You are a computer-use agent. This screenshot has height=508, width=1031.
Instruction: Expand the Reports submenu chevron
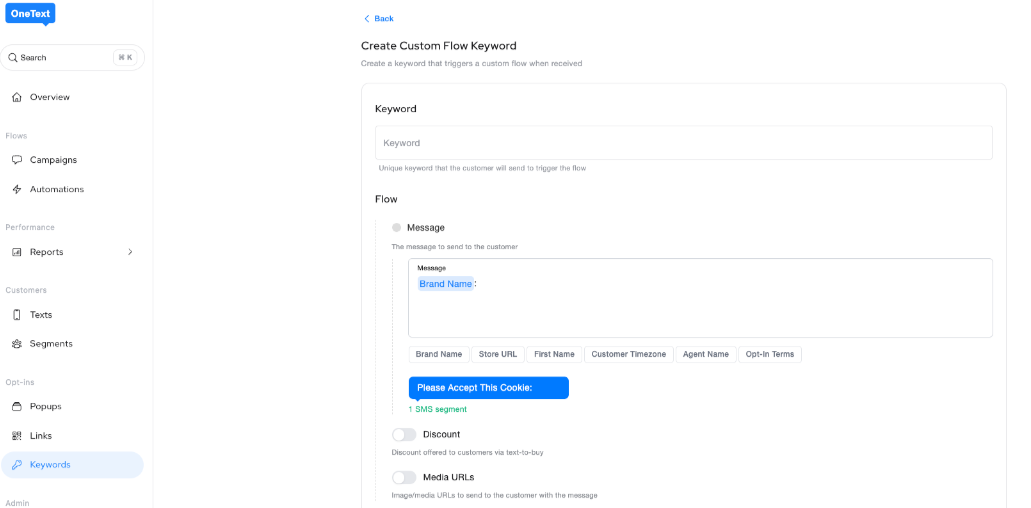[130, 252]
